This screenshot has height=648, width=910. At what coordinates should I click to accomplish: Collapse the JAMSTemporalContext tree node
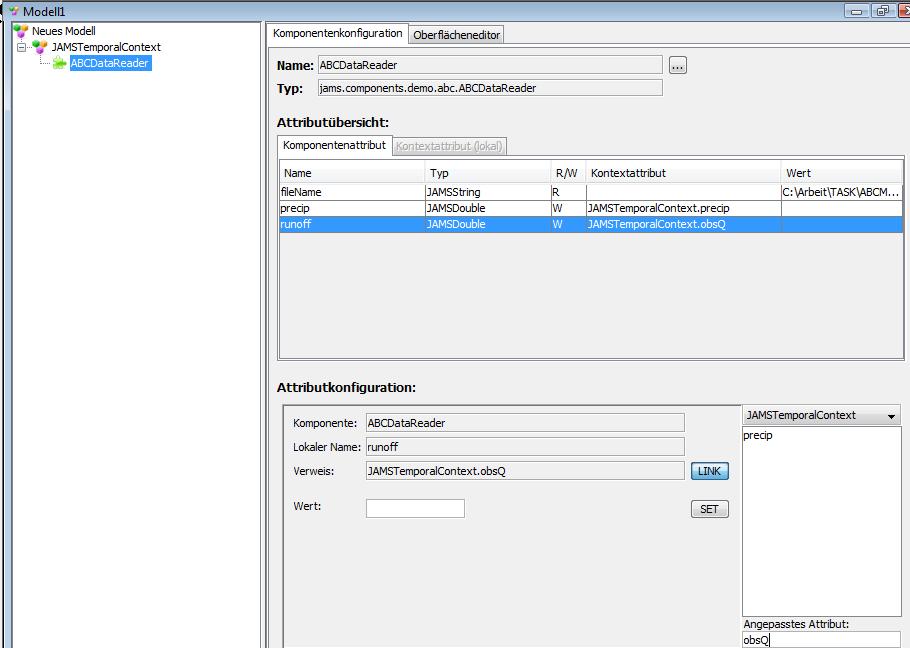click(22, 47)
